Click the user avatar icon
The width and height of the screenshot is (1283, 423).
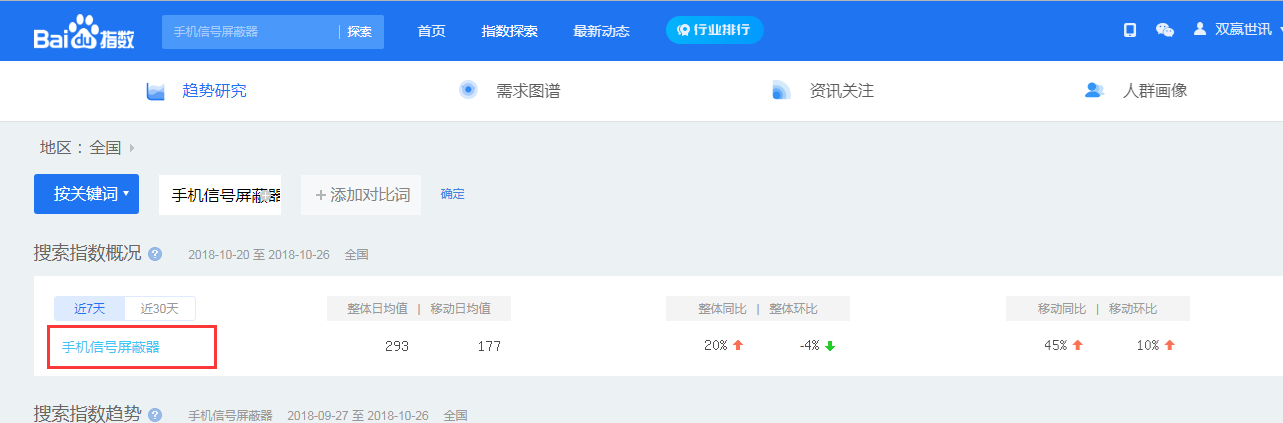[x=1200, y=30]
